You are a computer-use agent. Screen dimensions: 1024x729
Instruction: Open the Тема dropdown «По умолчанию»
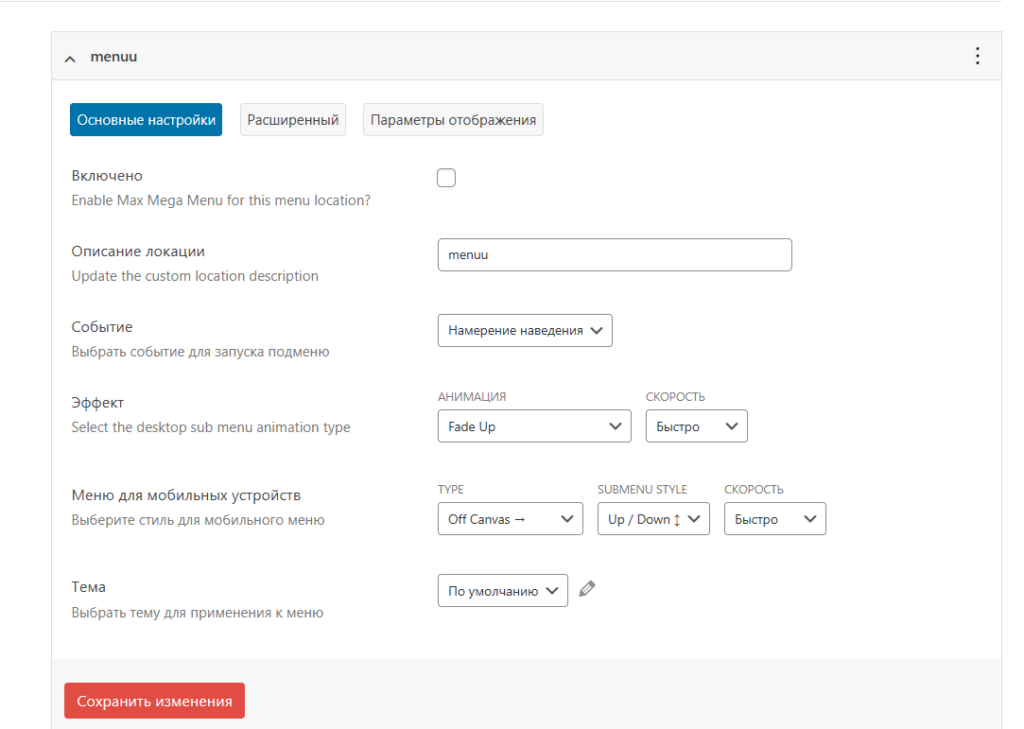(502, 591)
